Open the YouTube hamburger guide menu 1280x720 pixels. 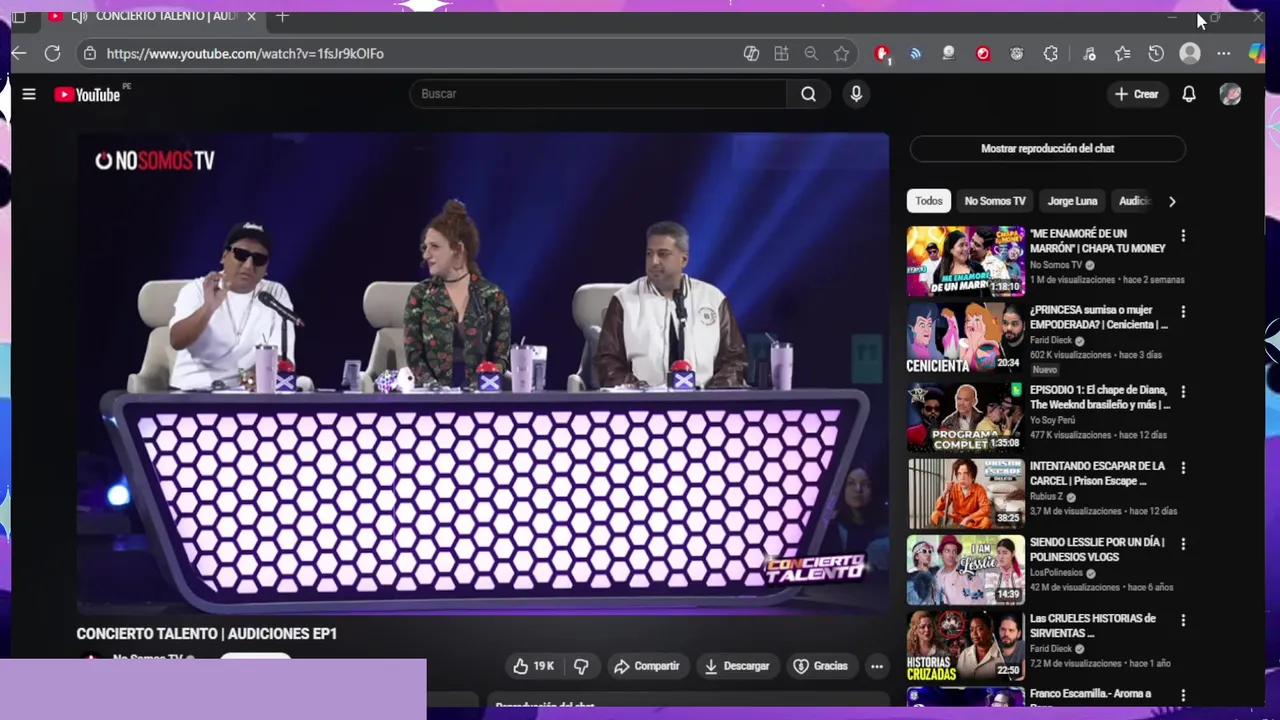pyautogui.click(x=29, y=94)
